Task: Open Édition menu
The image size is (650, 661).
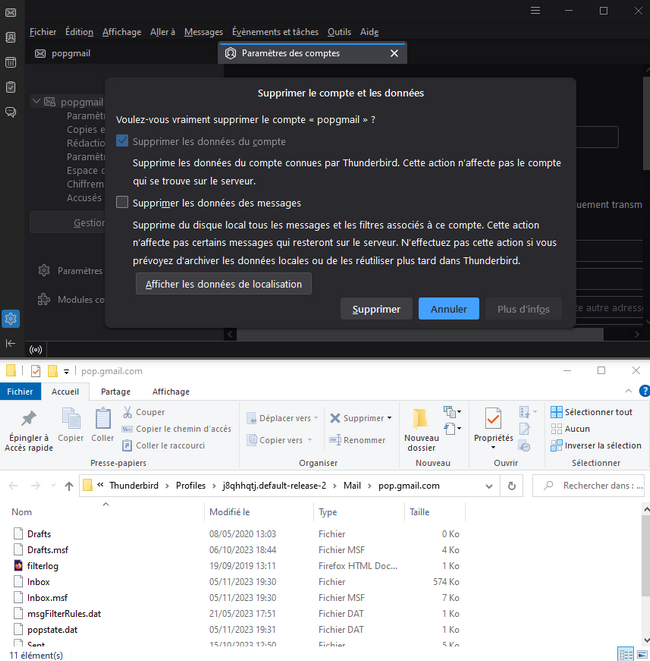Action: 79,32
